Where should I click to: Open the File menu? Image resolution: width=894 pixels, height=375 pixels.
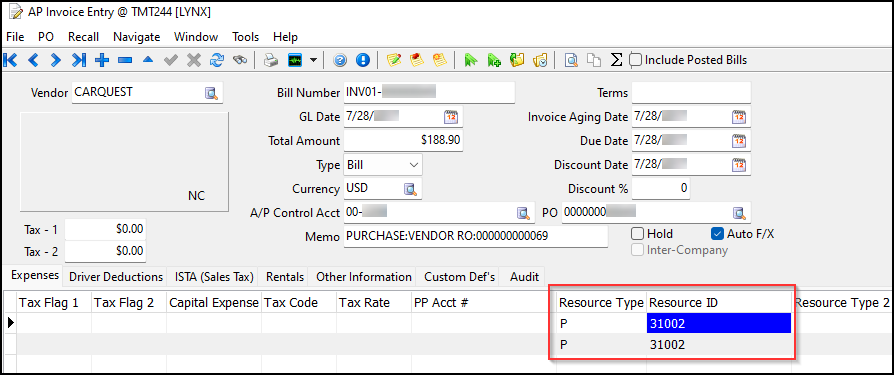(15, 37)
